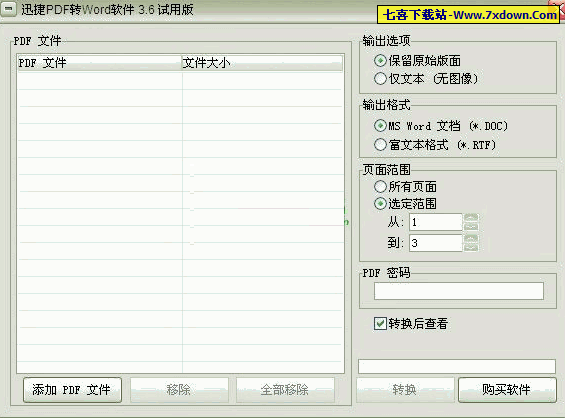This screenshot has width=565, height=418.
Task: Click the 从 start page field
Action: (x=436, y=222)
